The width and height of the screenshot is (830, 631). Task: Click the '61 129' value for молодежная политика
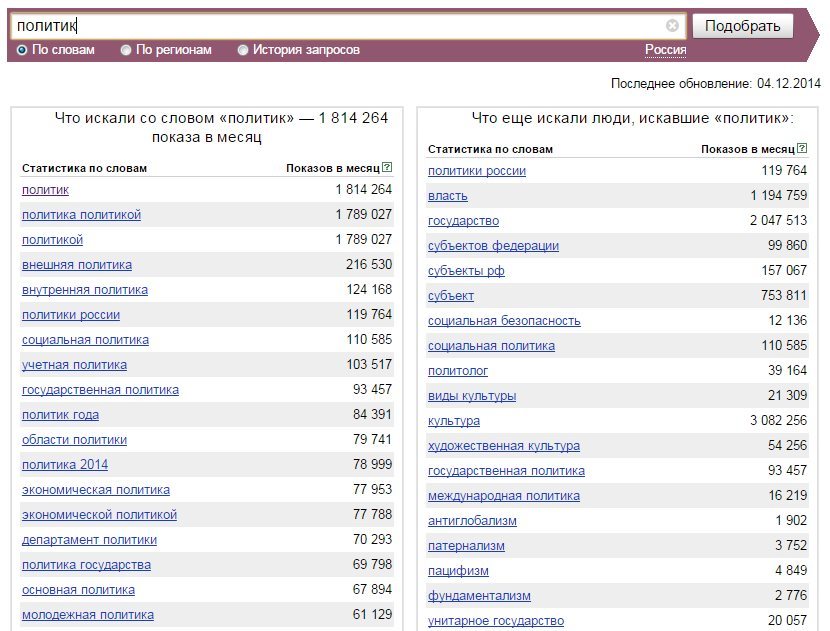coord(373,614)
